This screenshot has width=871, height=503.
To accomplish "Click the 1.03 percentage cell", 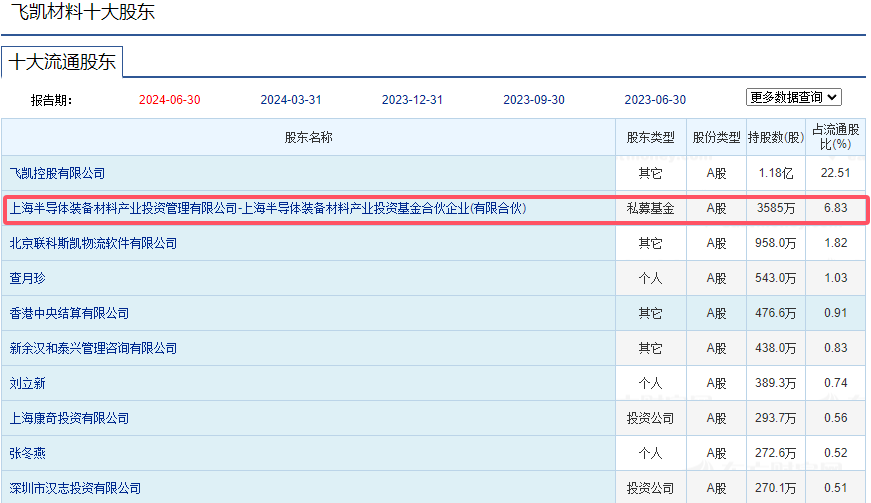I will point(835,278).
